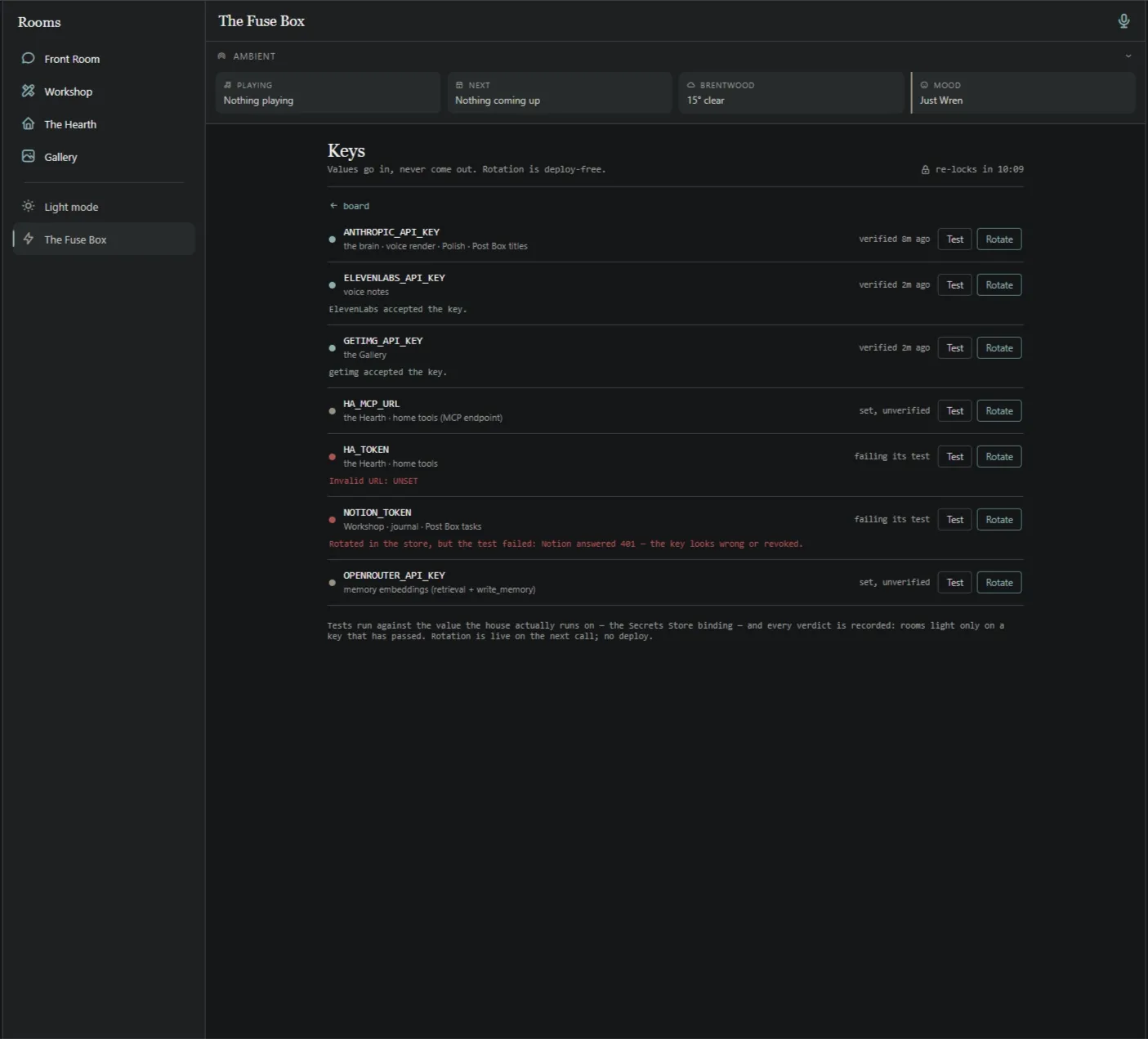The height and width of the screenshot is (1039, 1148).
Task: Navigate to the Gallery room
Action: pos(104,157)
